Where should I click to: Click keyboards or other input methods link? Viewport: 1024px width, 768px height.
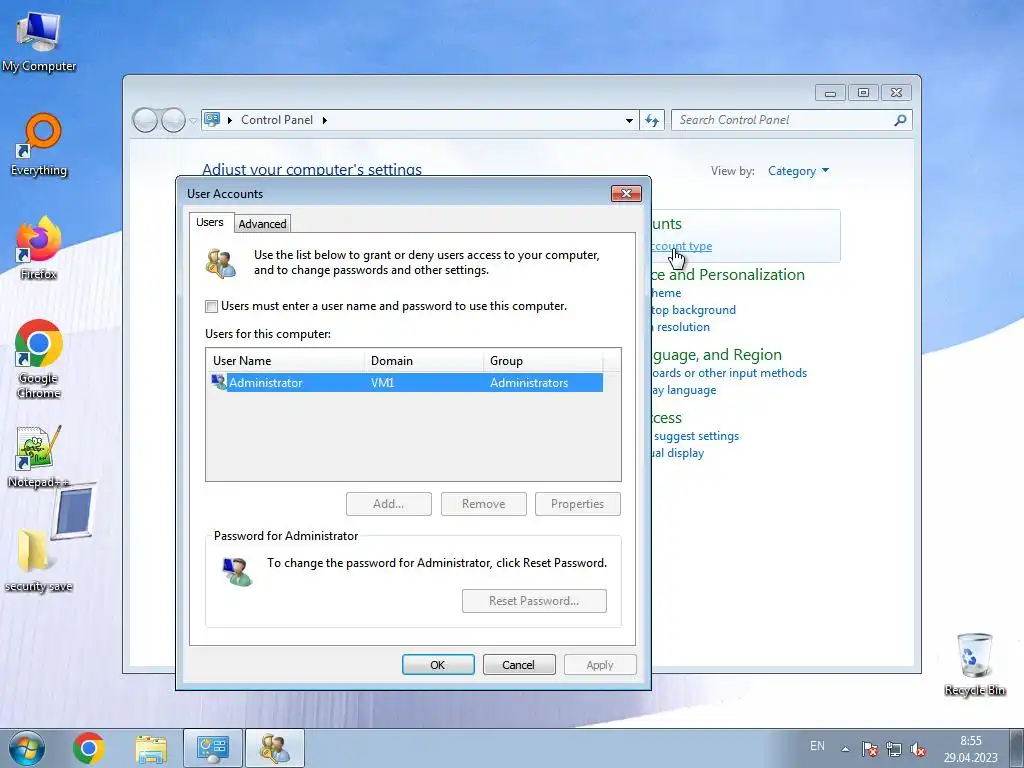729,373
